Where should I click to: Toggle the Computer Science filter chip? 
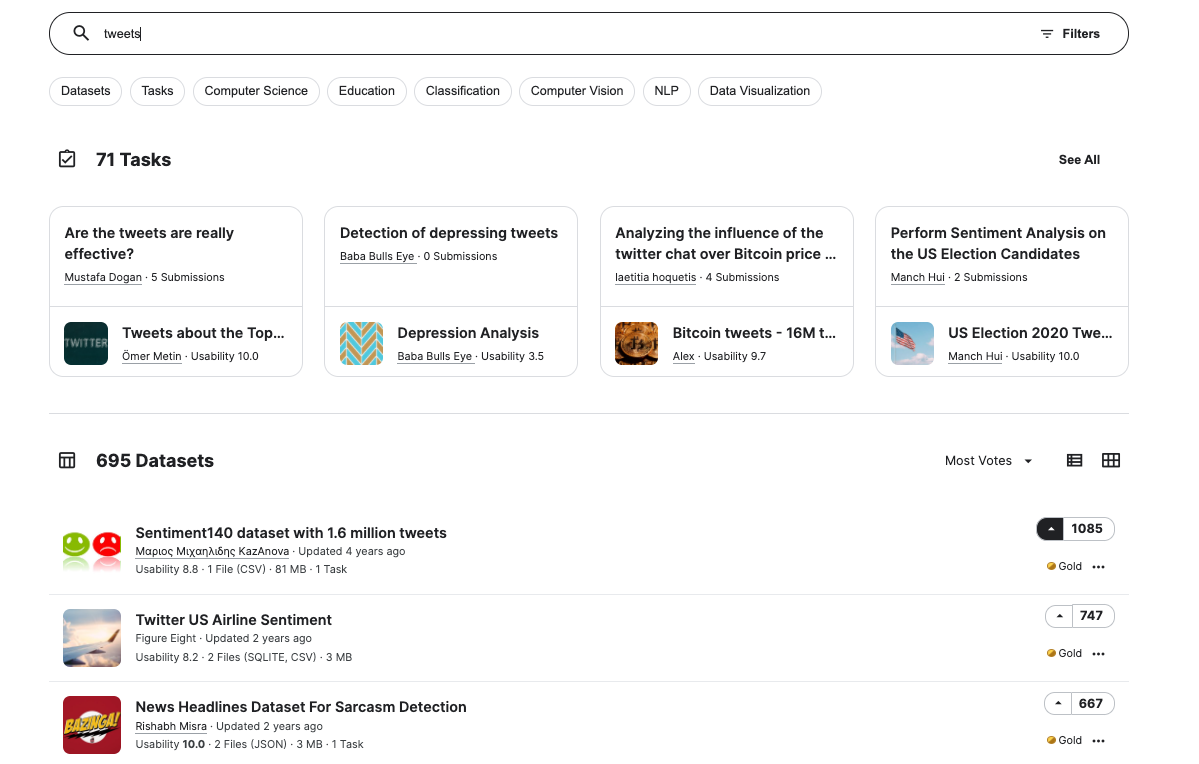tap(256, 91)
